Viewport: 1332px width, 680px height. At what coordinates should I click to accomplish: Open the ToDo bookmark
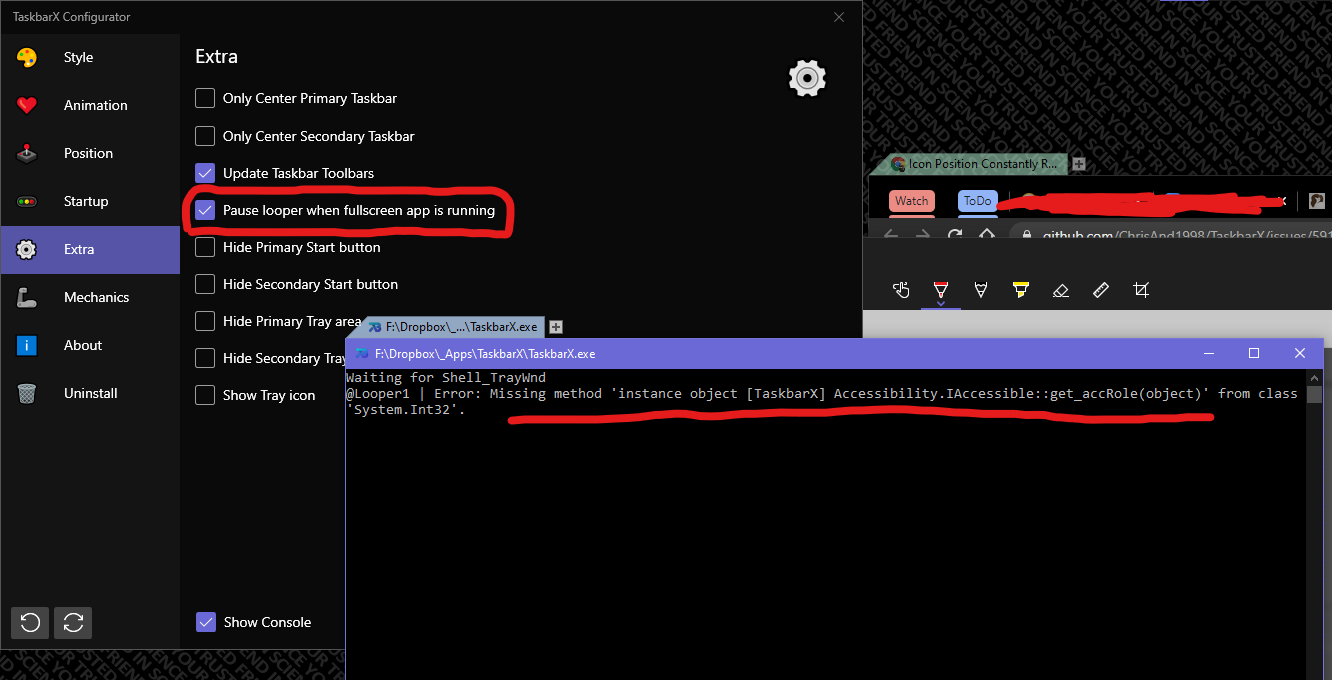pyautogui.click(x=977, y=201)
